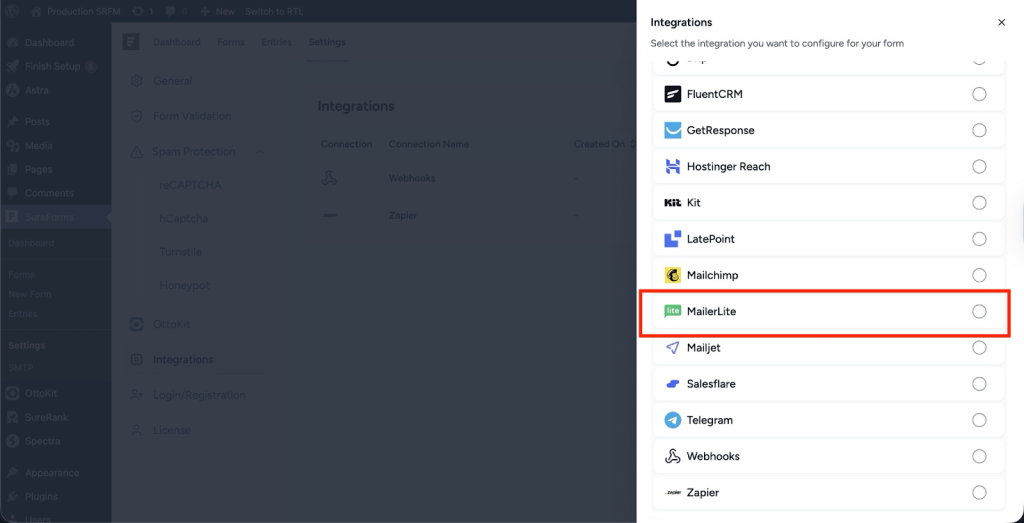Choose the Telegram radio option

point(979,420)
